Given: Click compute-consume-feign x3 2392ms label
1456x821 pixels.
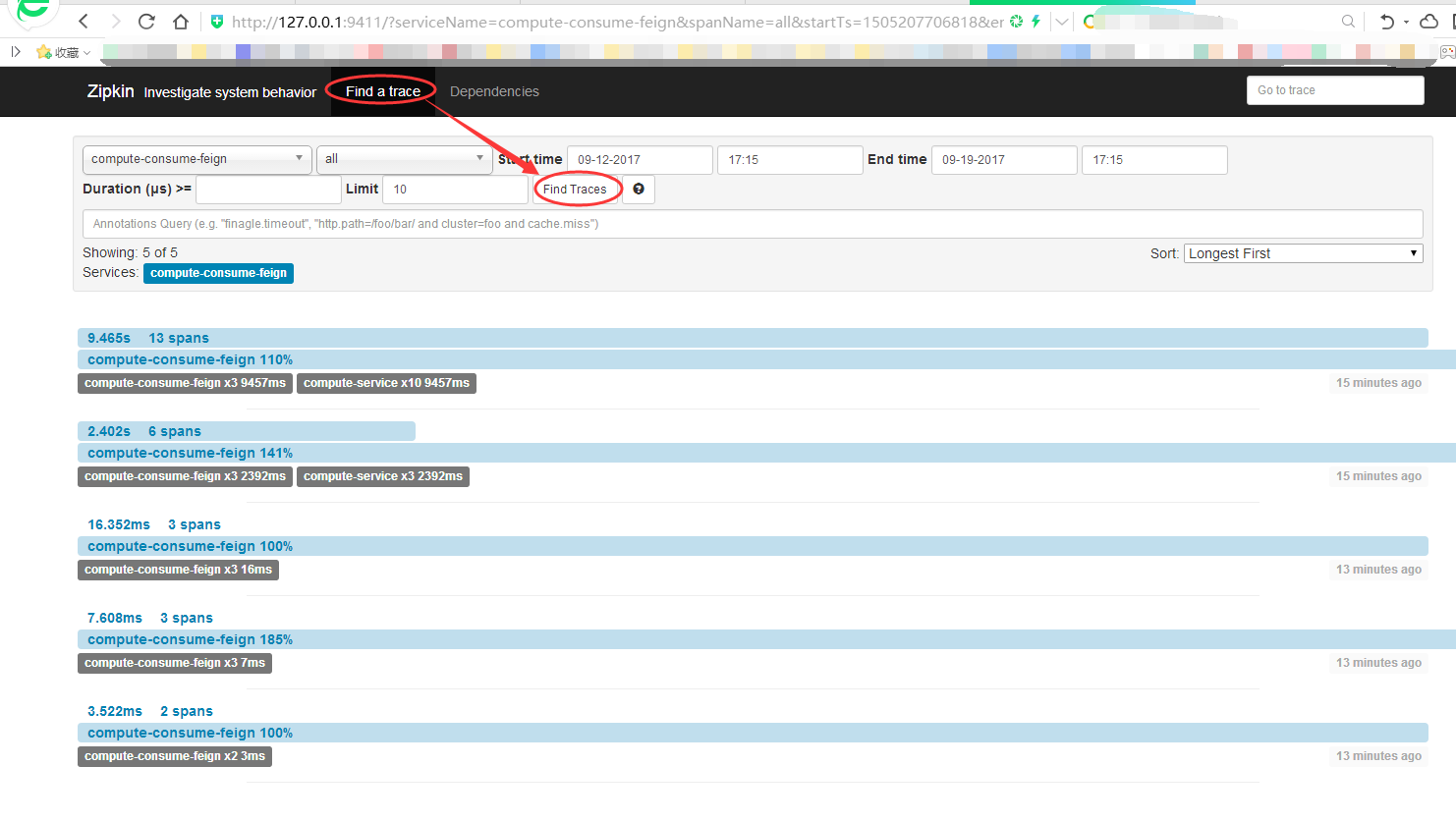Looking at the screenshot, I should [x=185, y=476].
